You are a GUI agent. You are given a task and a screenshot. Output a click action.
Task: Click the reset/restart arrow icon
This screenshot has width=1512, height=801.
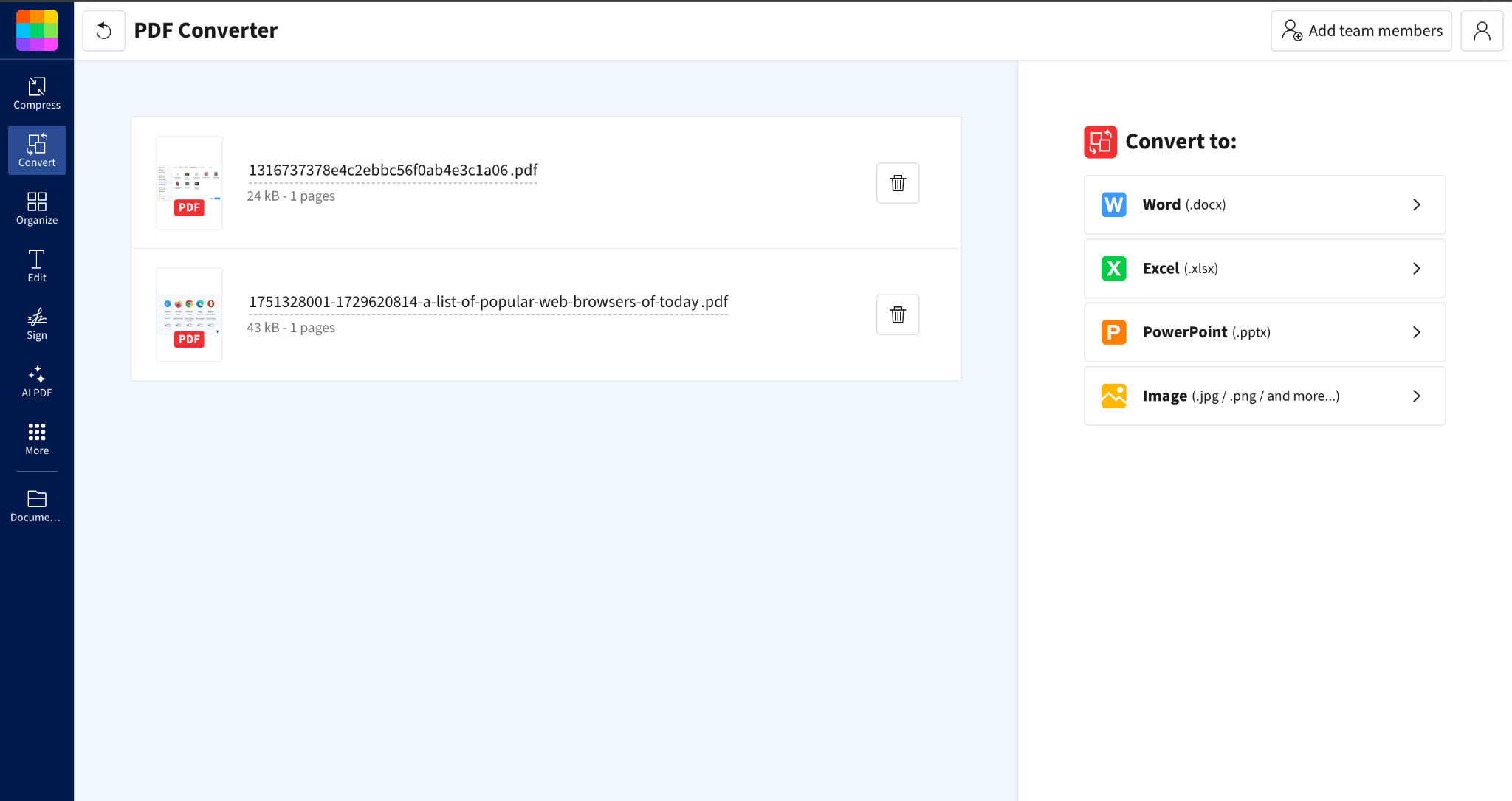(103, 30)
